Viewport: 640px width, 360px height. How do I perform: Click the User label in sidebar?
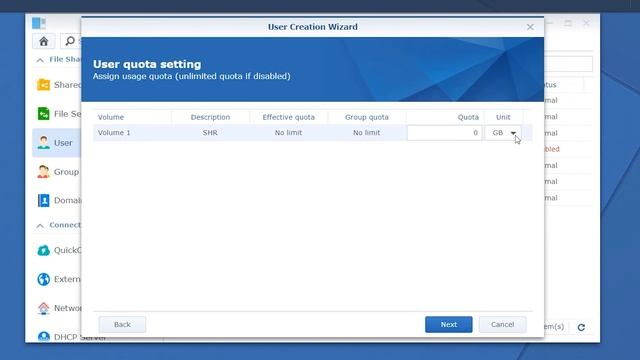63,143
